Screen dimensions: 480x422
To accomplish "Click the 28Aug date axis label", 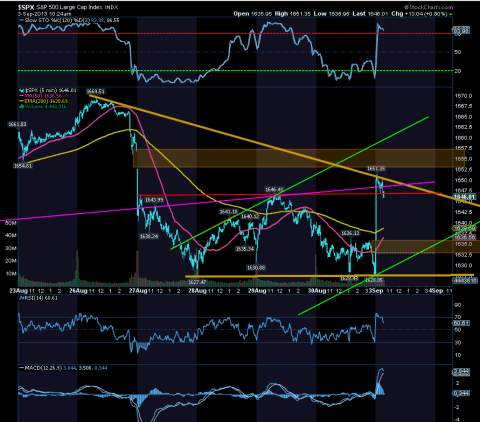I will [x=198, y=291].
